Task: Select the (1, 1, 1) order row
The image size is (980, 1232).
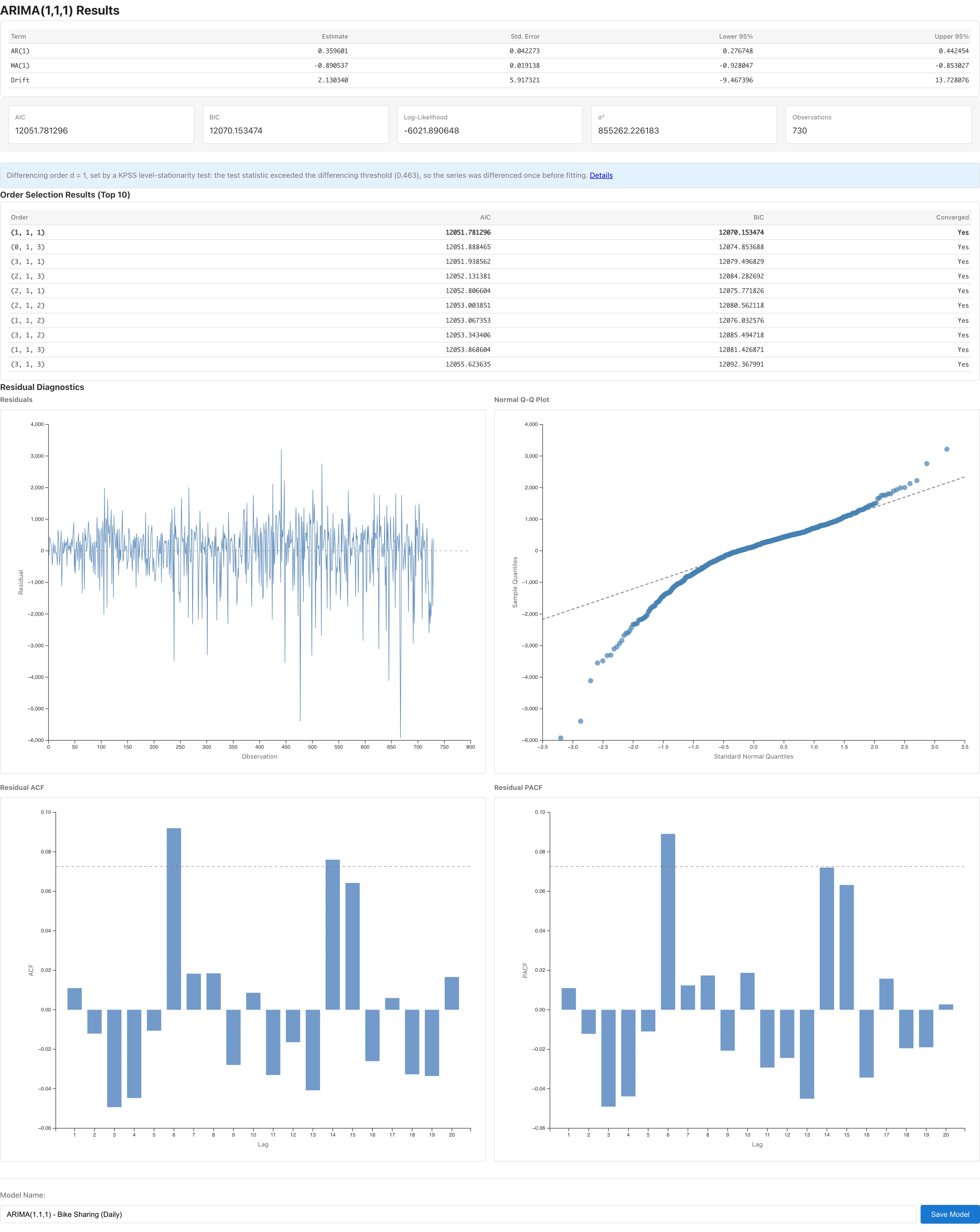Action: tap(490, 233)
